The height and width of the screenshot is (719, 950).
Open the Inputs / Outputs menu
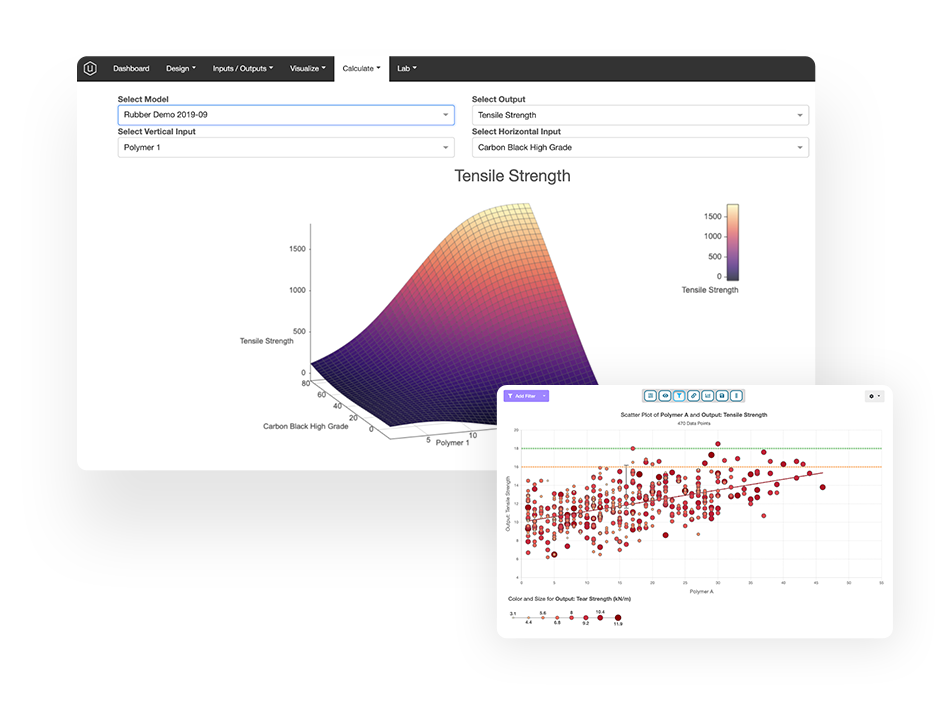pos(242,68)
